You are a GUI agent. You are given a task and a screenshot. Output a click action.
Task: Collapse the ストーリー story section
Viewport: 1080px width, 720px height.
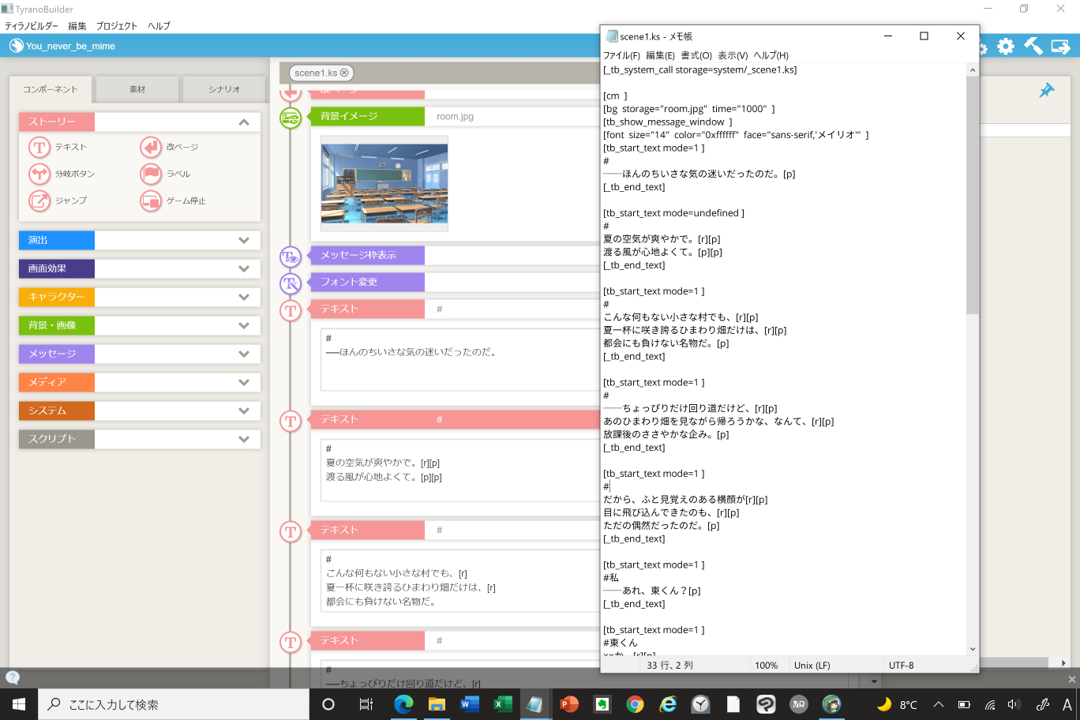(x=243, y=122)
